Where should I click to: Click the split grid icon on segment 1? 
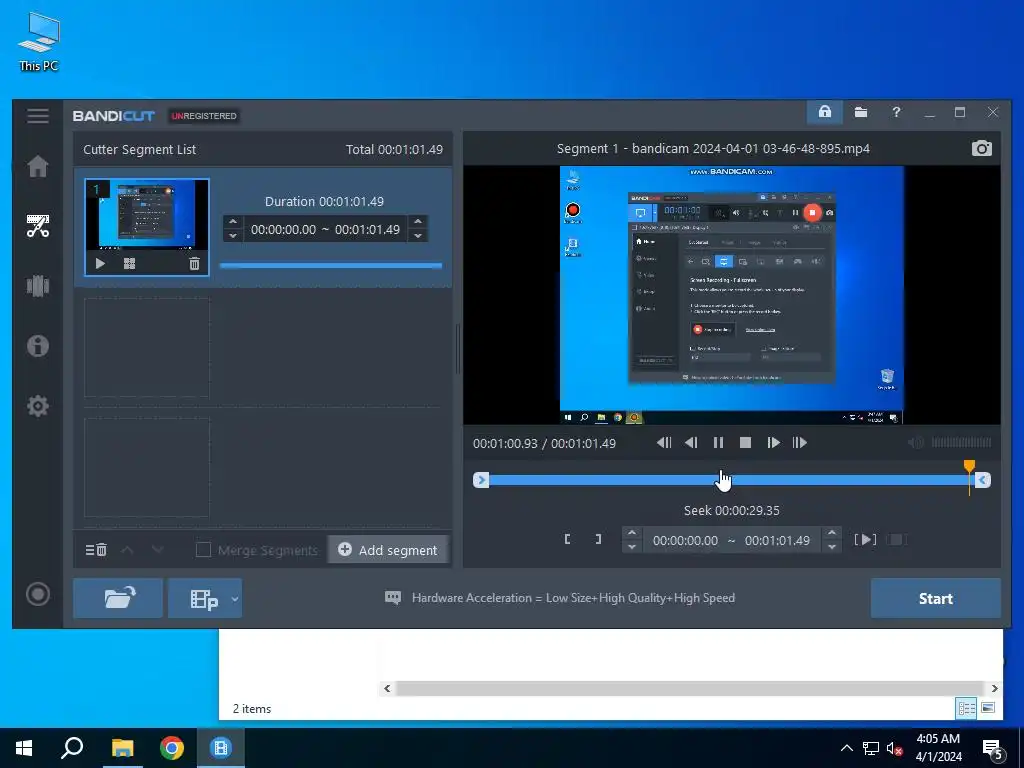click(x=129, y=264)
